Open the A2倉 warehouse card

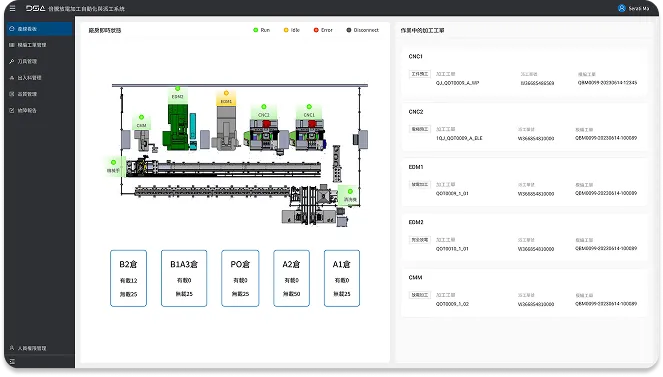click(x=291, y=278)
